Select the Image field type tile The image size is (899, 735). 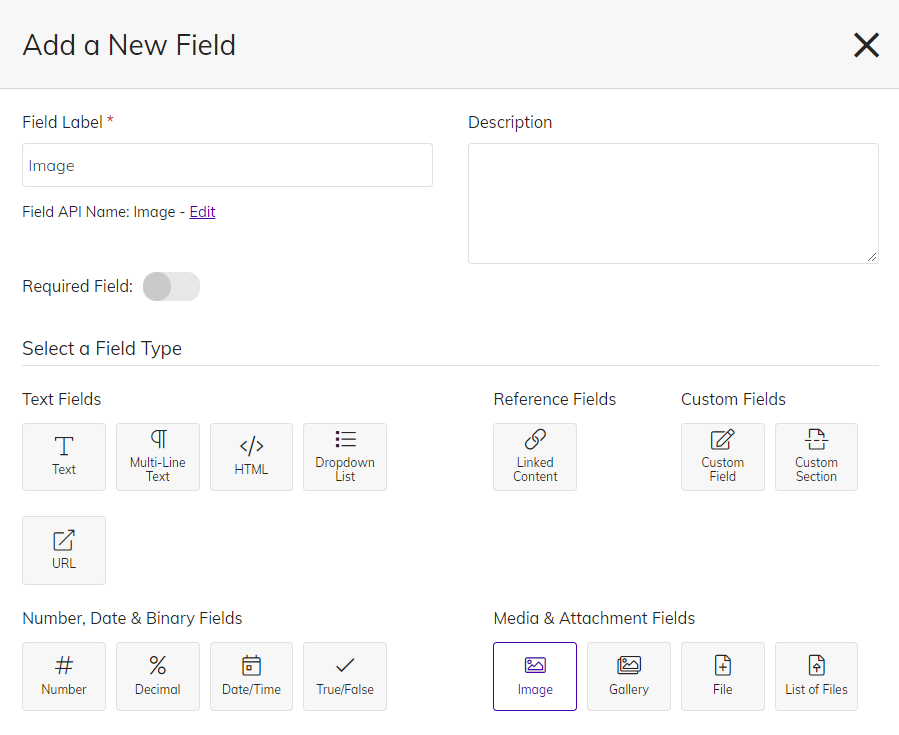point(535,677)
